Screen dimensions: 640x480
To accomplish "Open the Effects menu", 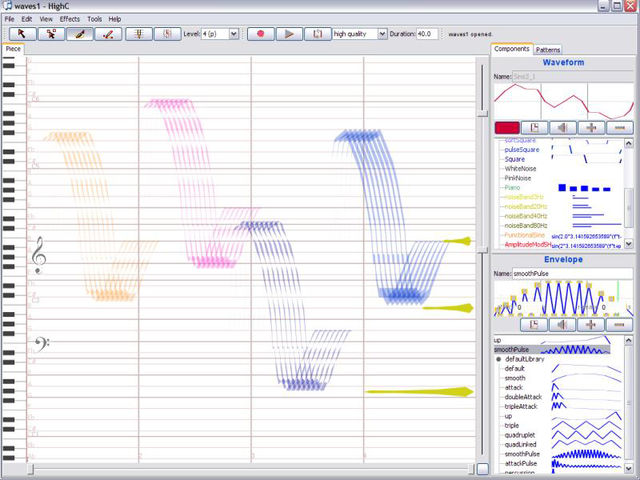I will click(70, 19).
